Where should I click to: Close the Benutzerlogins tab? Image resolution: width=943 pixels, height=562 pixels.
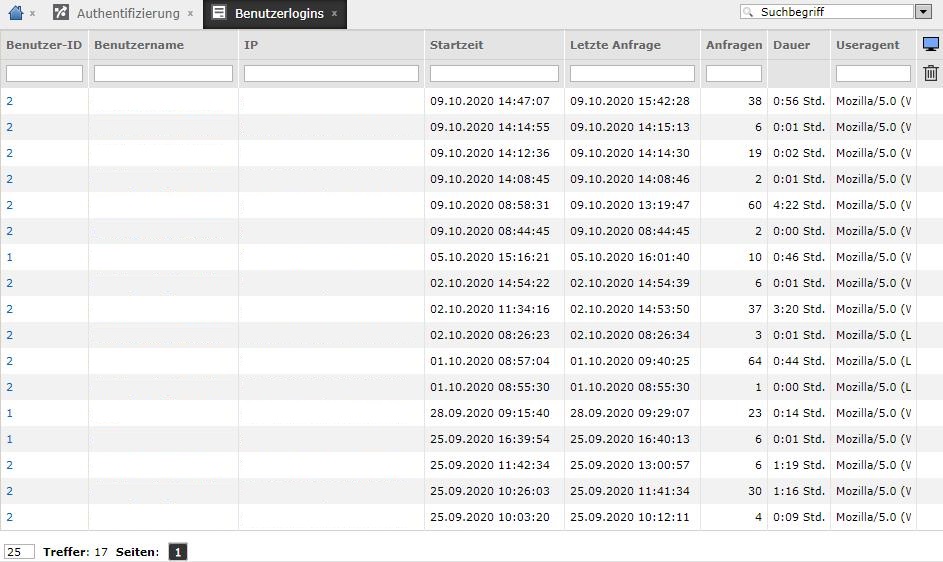[334, 13]
